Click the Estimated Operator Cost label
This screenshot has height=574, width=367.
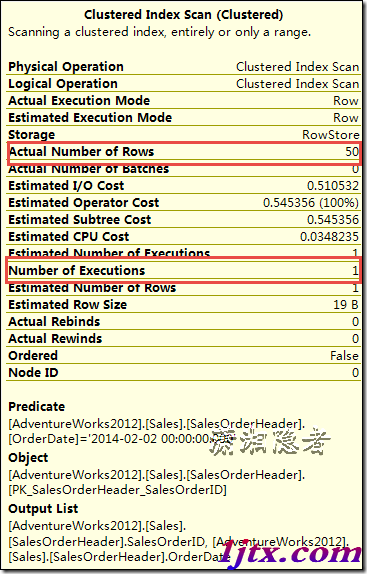coord(83,202)
